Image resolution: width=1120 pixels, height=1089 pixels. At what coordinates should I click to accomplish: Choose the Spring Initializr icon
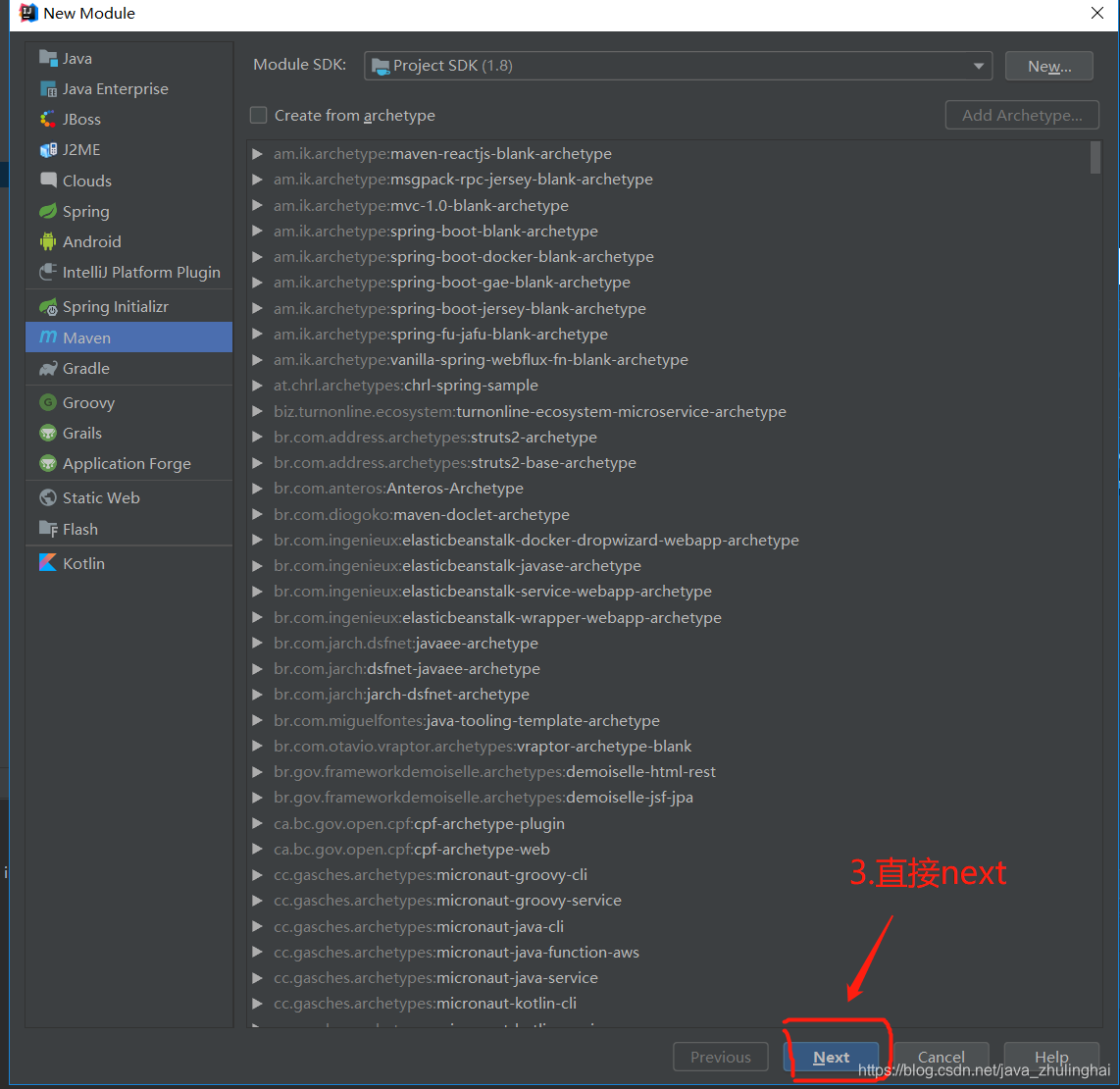click(48, 306)
